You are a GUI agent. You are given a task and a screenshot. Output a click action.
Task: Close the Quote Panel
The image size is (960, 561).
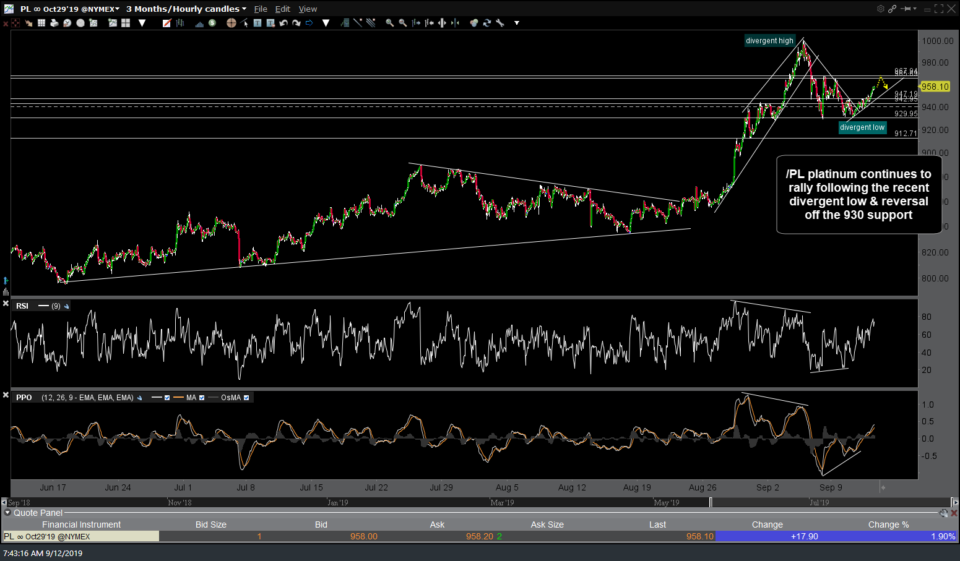953,513
